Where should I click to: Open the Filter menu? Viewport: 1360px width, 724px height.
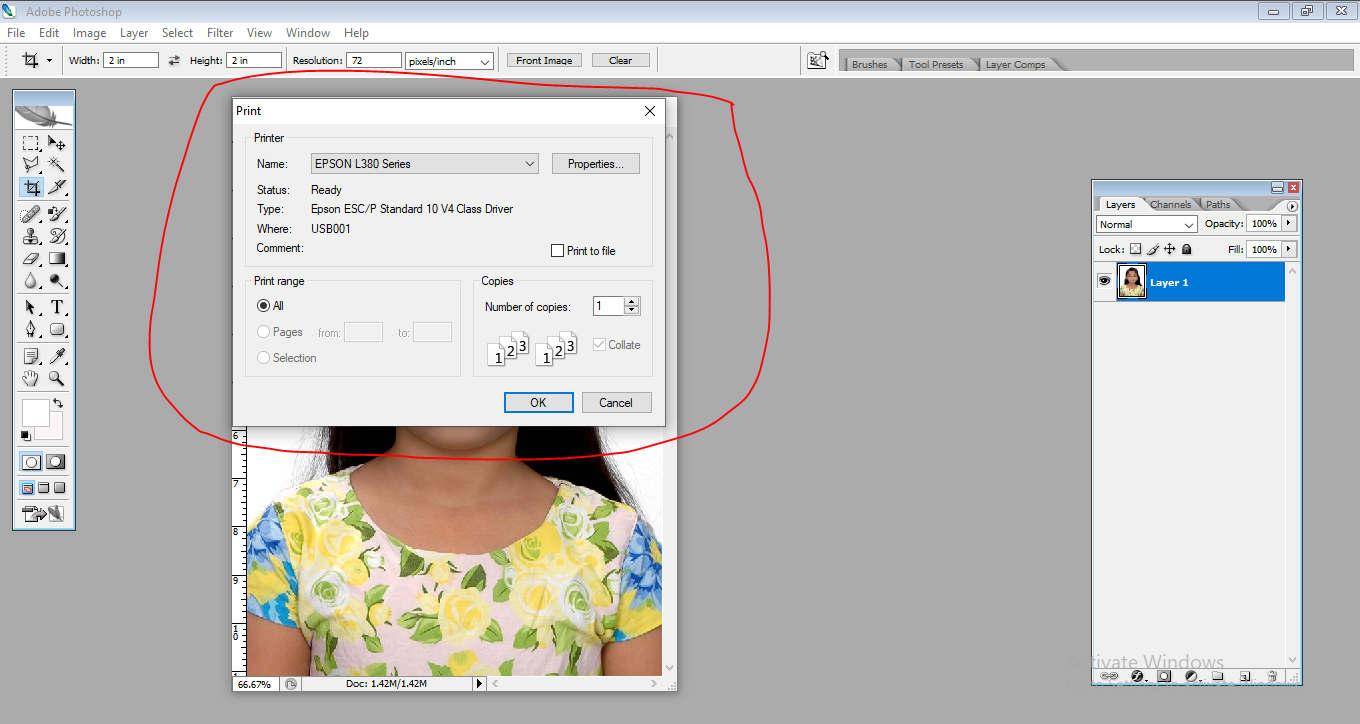219,32
